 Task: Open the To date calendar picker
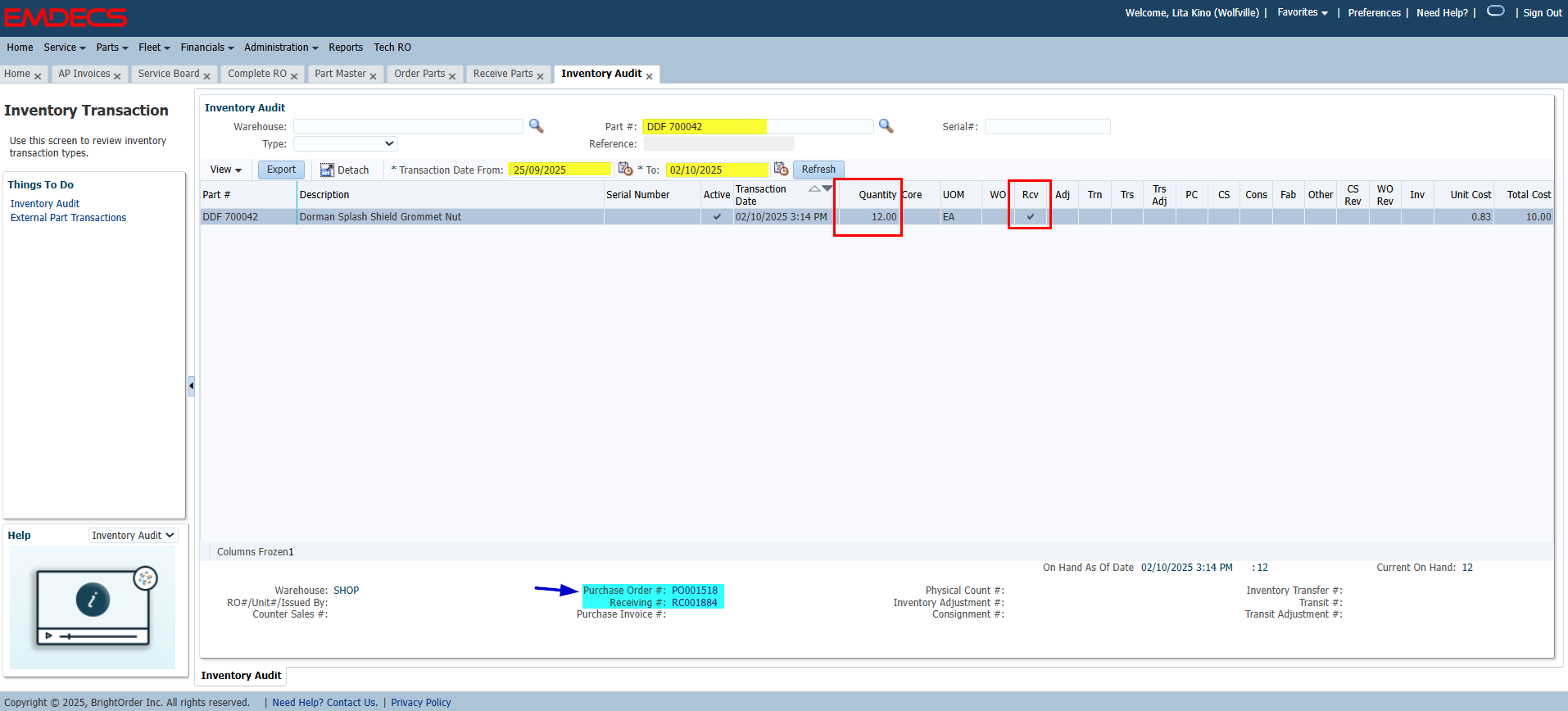[781, 169]
